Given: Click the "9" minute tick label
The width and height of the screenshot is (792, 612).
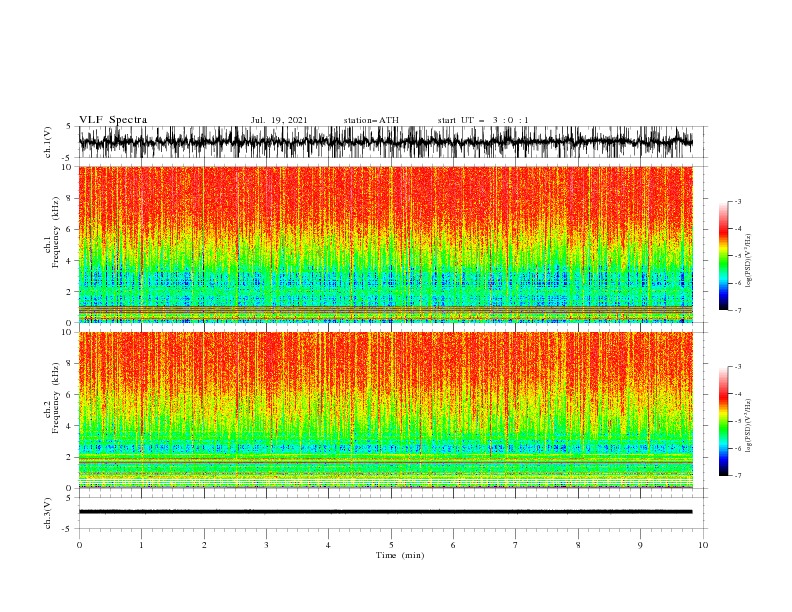Looking at the screenshot, I should 640,545.
